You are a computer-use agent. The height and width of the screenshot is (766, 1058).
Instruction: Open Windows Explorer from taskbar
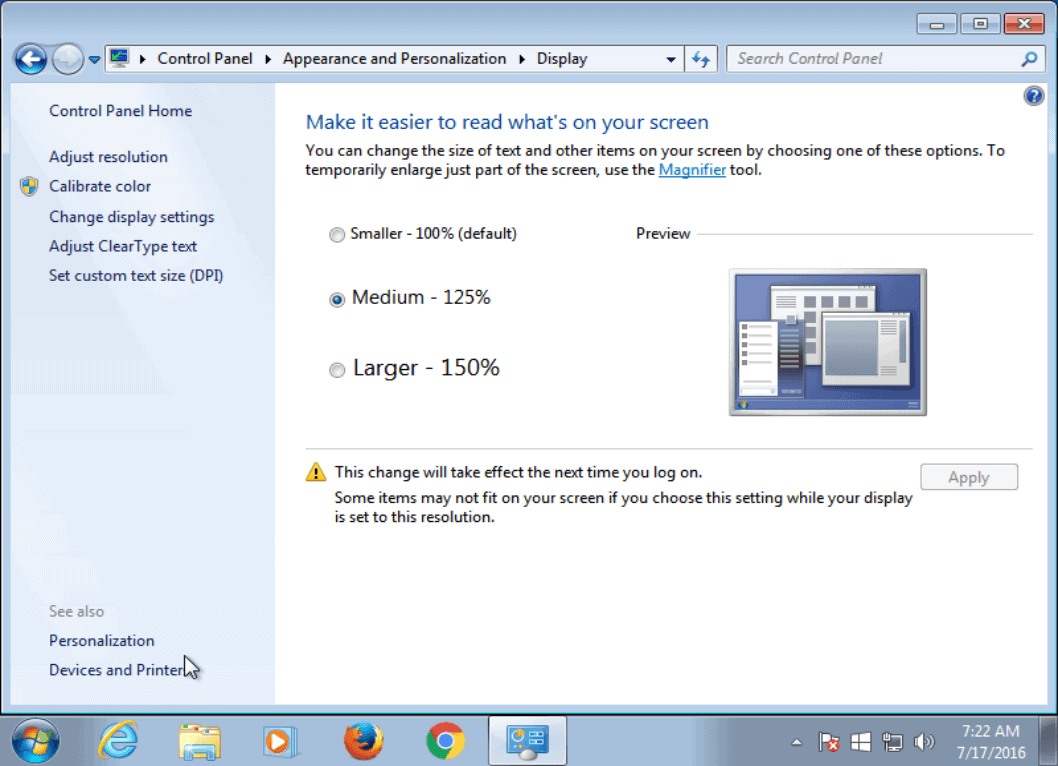pyautogui.click(x=200, y=742)
